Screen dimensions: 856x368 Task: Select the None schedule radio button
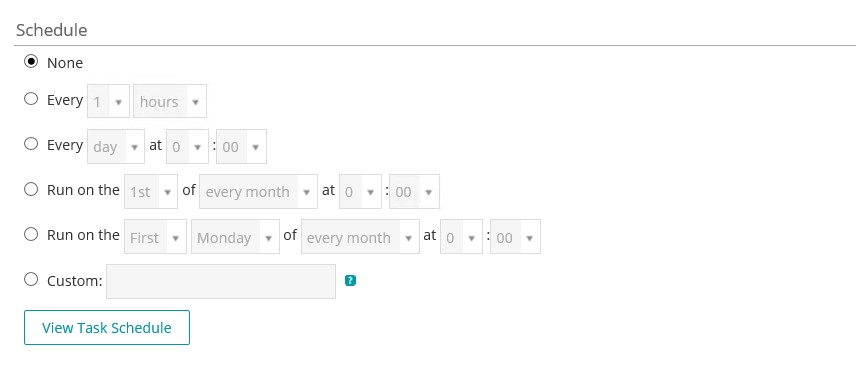click(x=31, y=62)
